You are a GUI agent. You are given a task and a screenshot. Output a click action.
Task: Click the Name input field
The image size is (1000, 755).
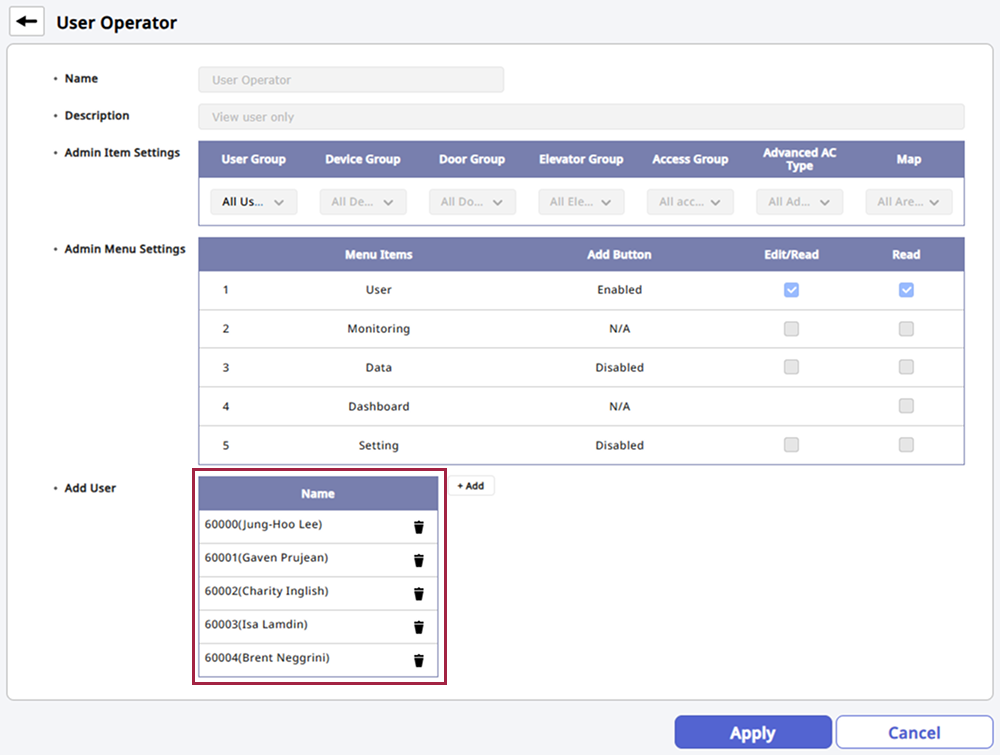click(x=351, y=80)
